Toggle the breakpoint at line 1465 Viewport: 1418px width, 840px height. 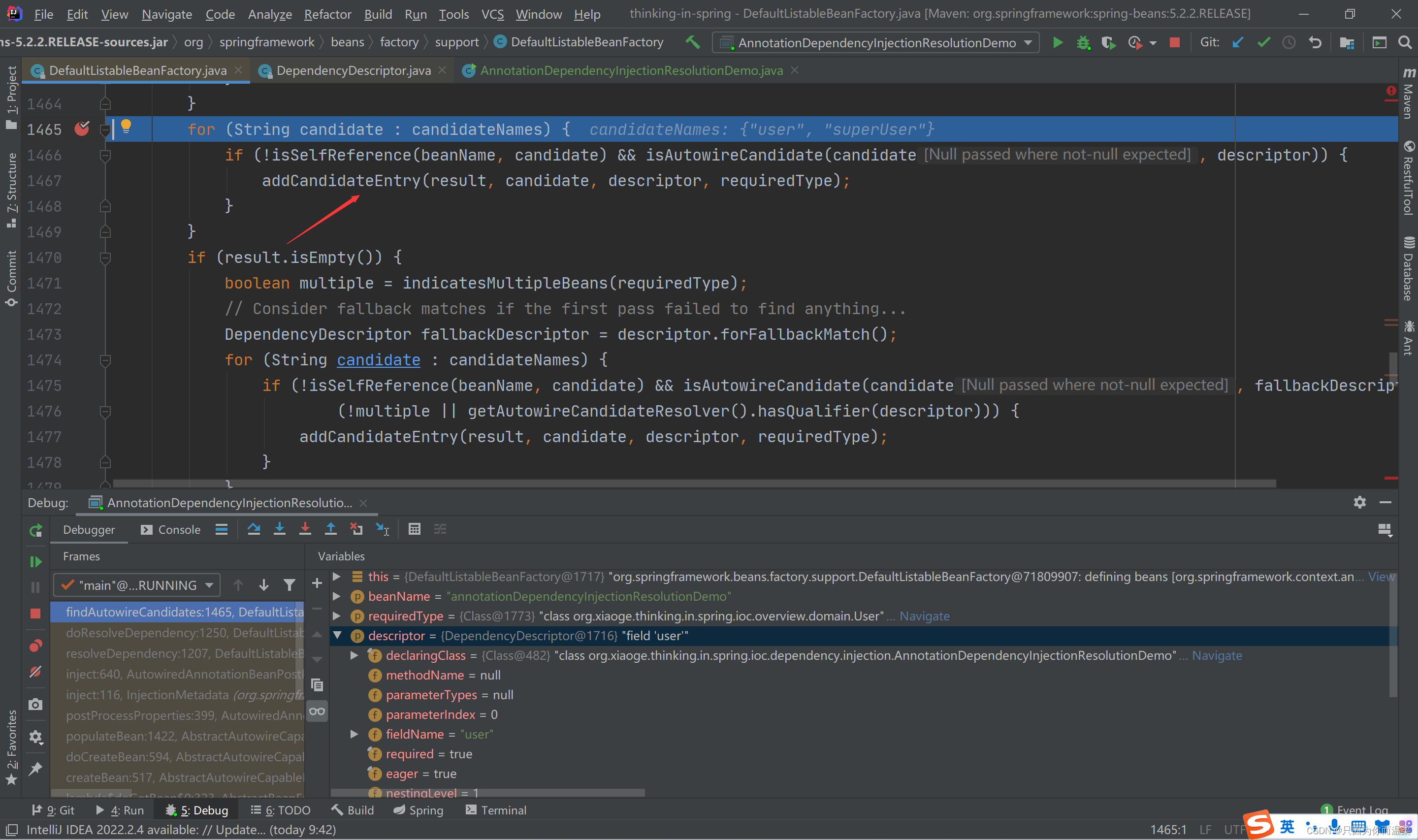[x=82, y=129]
